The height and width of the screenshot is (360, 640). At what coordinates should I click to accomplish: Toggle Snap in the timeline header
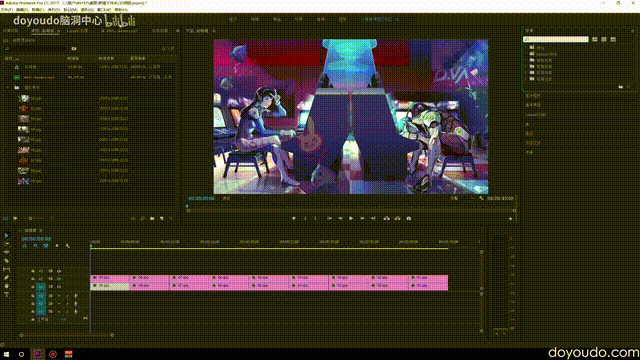point(36,246)
